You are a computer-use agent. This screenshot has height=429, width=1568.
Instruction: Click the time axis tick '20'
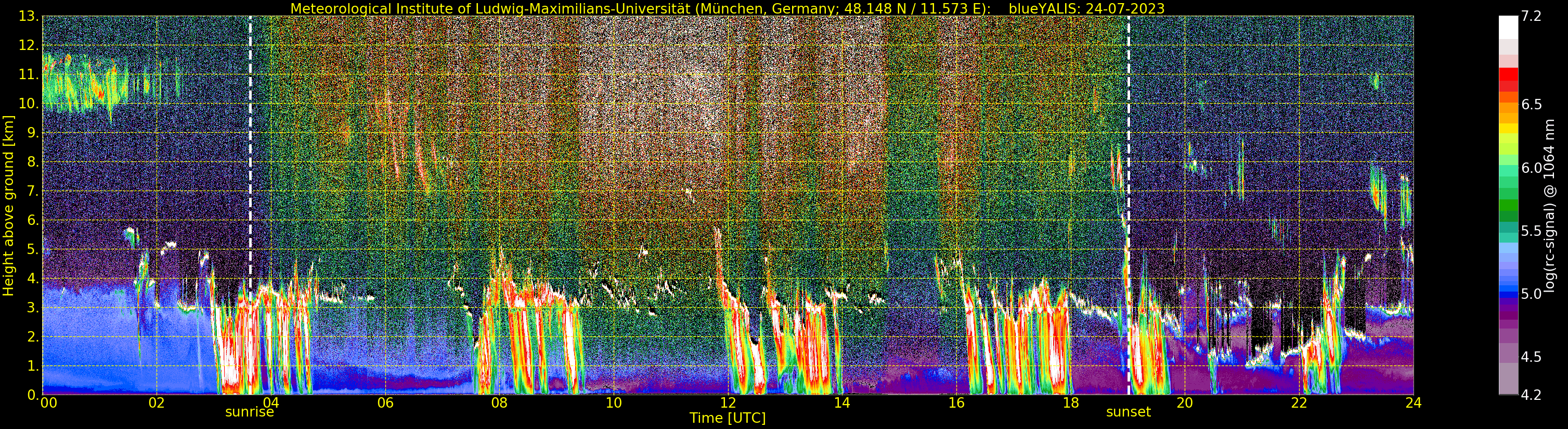tap(1185, 403)
